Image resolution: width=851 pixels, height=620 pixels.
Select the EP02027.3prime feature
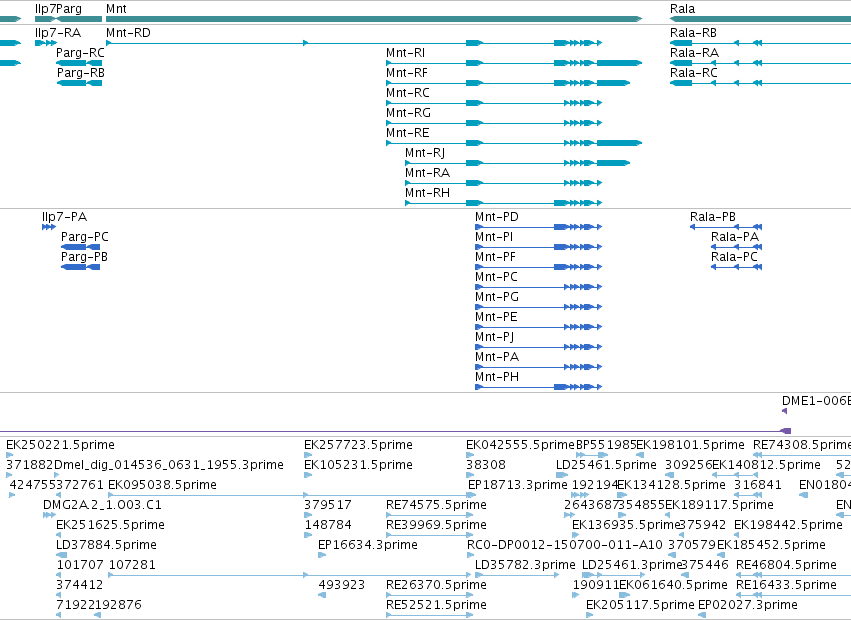pyautogui.click(x=748, y=605)
